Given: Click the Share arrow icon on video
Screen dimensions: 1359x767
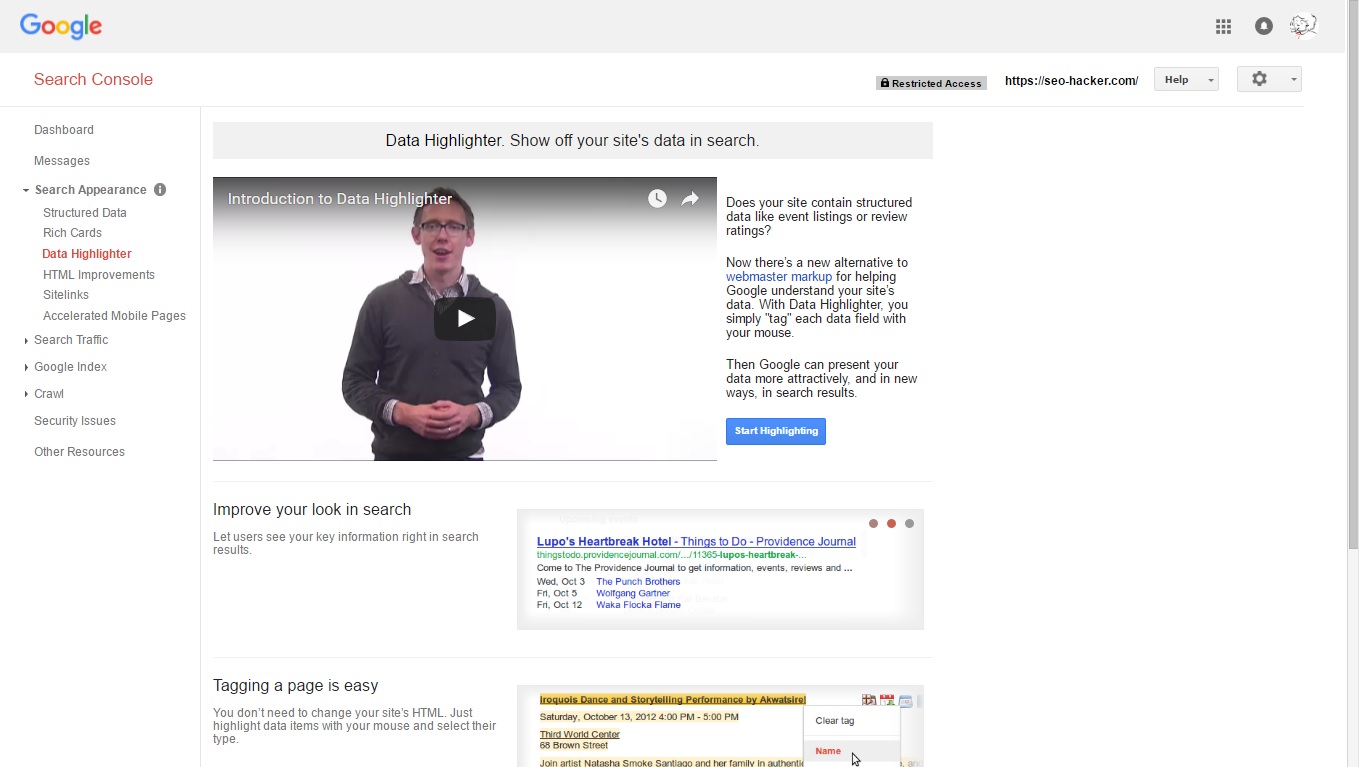Looking at the screenshot, I should 690,199.
